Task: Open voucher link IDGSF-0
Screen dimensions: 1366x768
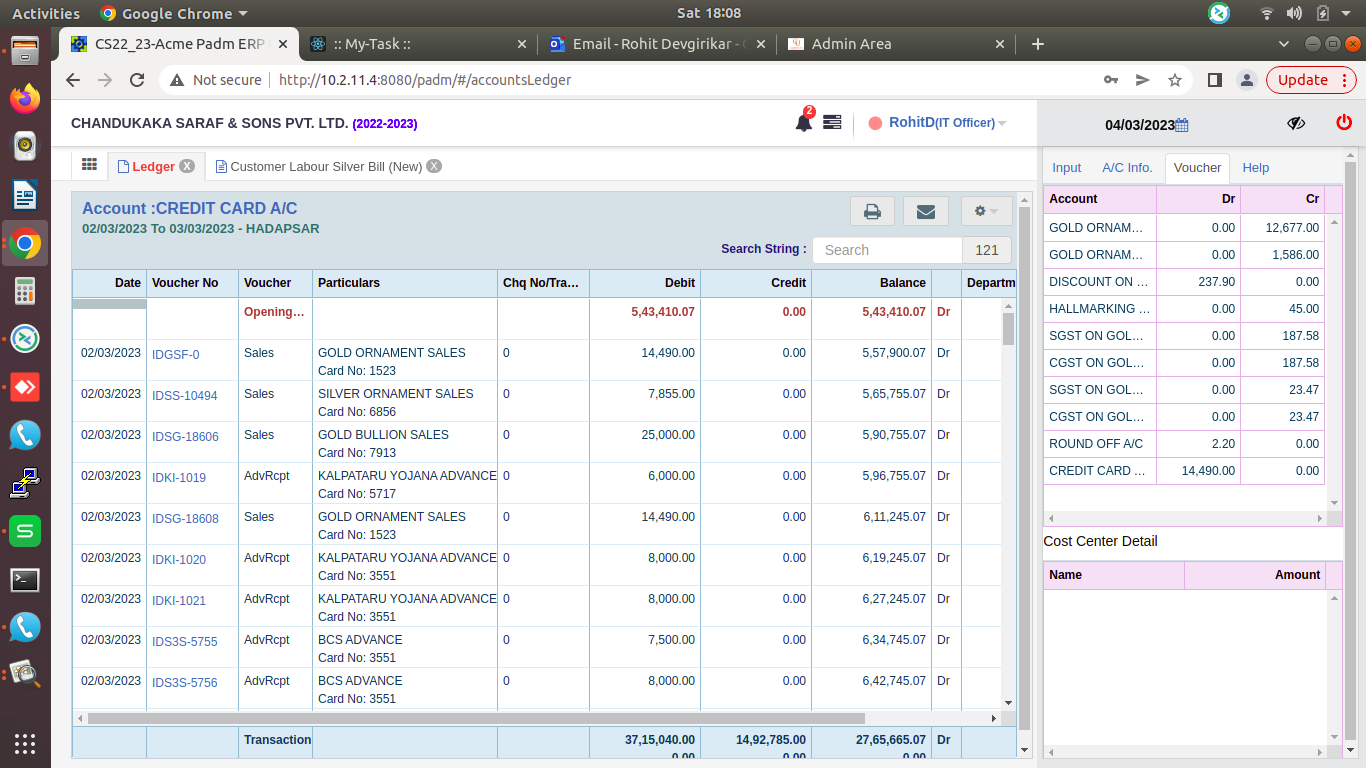Action: coord(175,355)
